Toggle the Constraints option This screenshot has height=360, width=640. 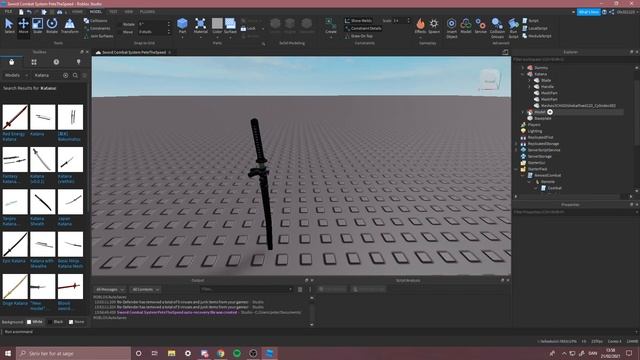pos(97,28)
